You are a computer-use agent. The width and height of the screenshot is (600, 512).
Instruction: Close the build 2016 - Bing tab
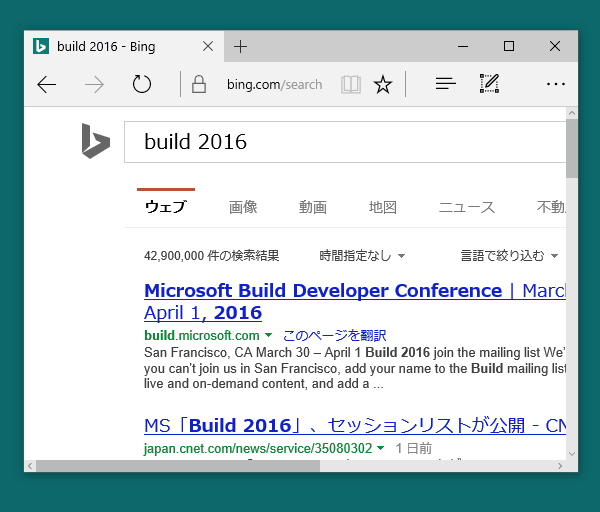coord(208,47)
